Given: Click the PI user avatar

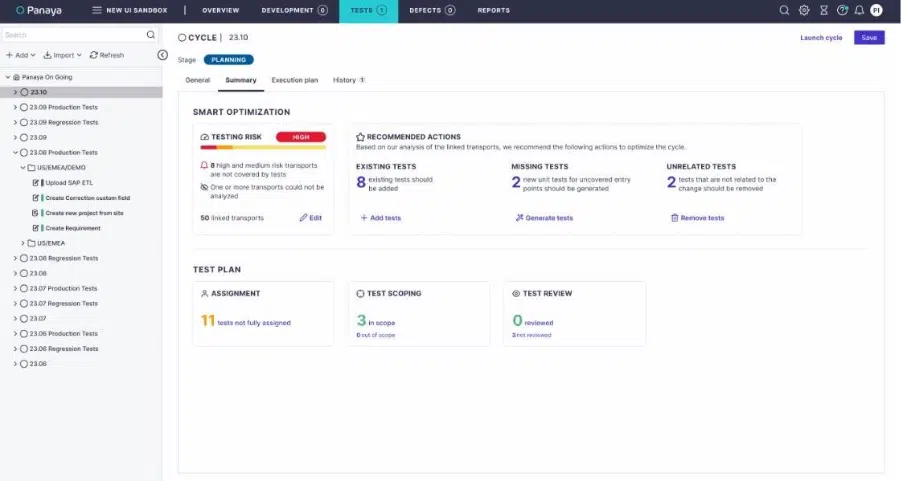Looking at the screenshot, I should tap(877, 10).
